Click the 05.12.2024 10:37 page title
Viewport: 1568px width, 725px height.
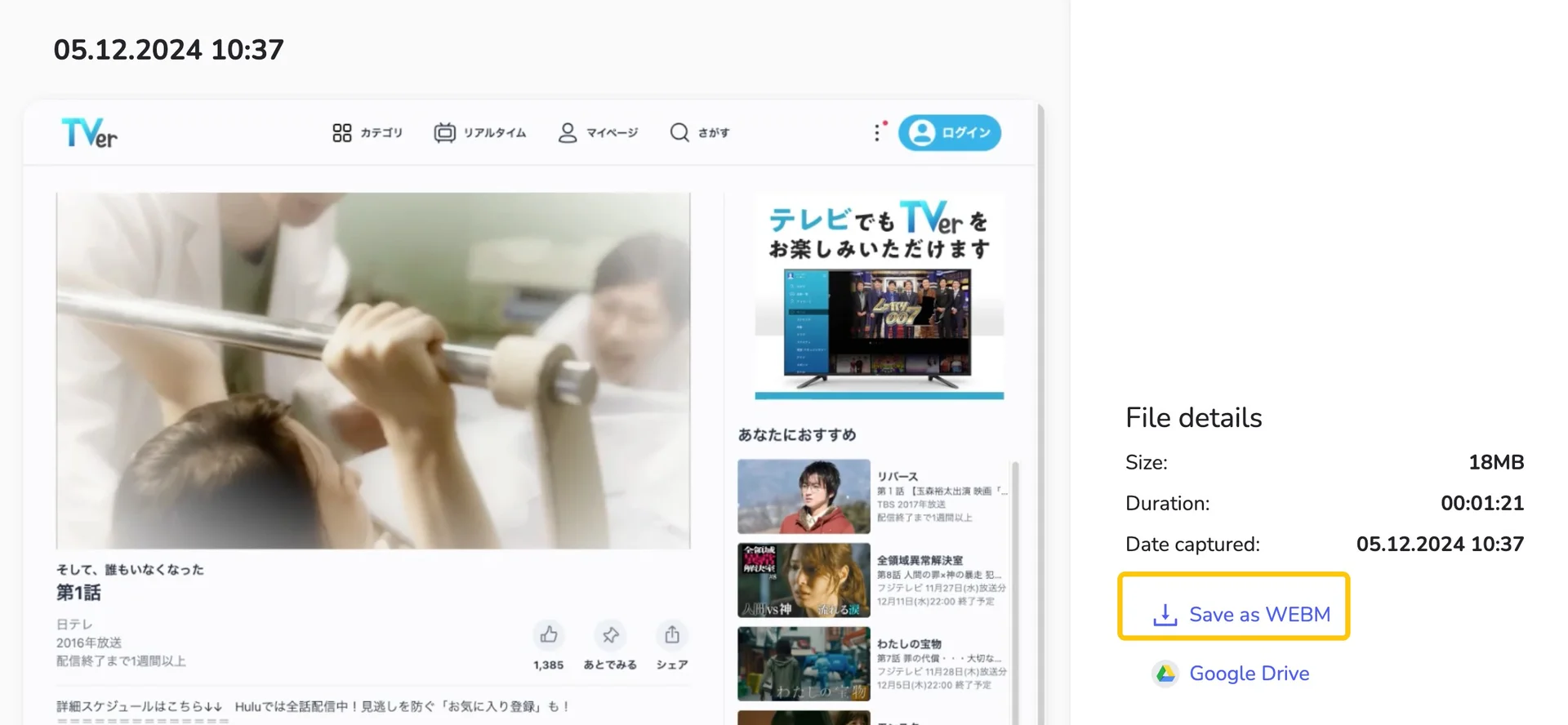click(168, 50)
